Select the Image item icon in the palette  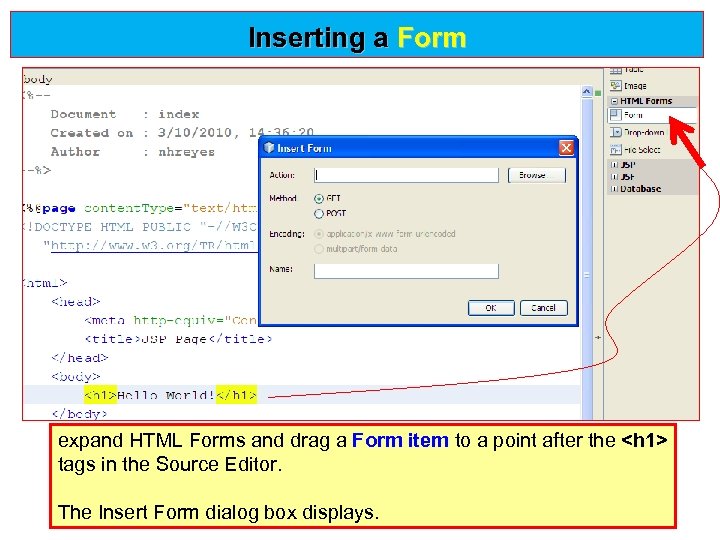[615, 85]
